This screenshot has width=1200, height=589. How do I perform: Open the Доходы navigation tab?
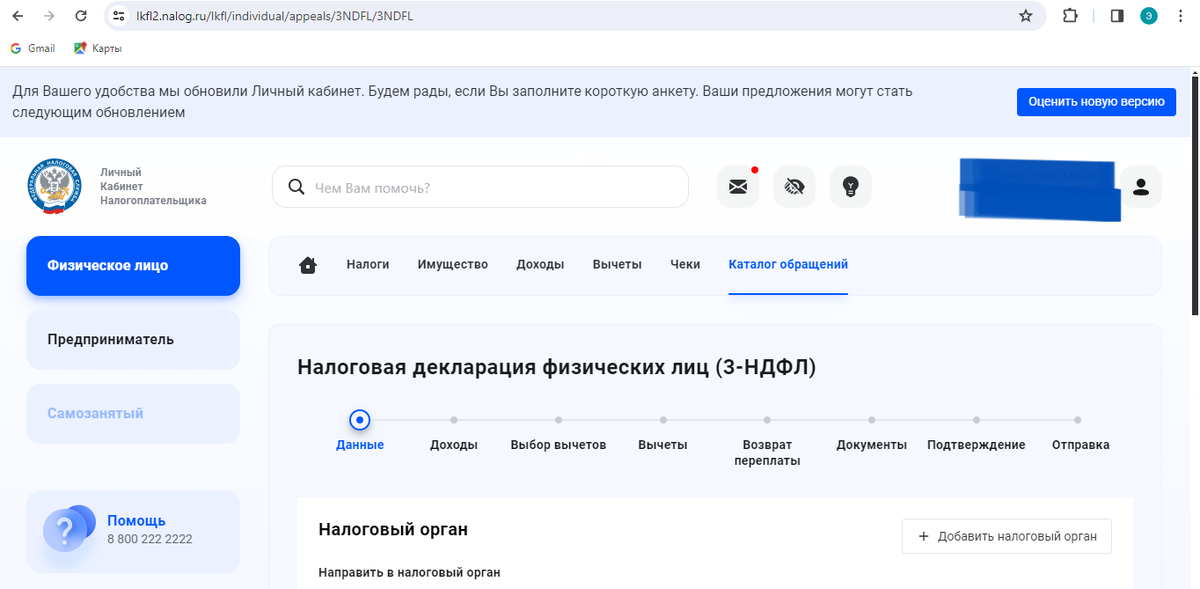[x=540, y=265]
